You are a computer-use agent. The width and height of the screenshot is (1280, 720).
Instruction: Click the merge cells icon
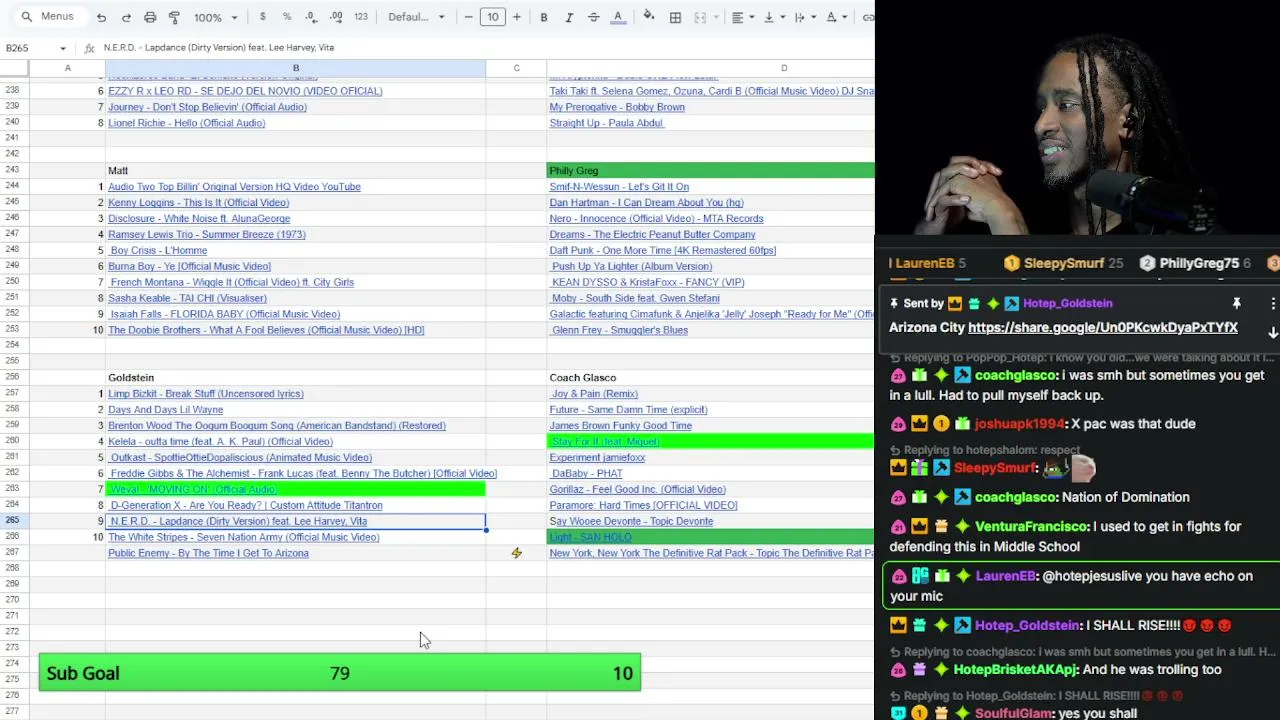(x=700, y=17)
